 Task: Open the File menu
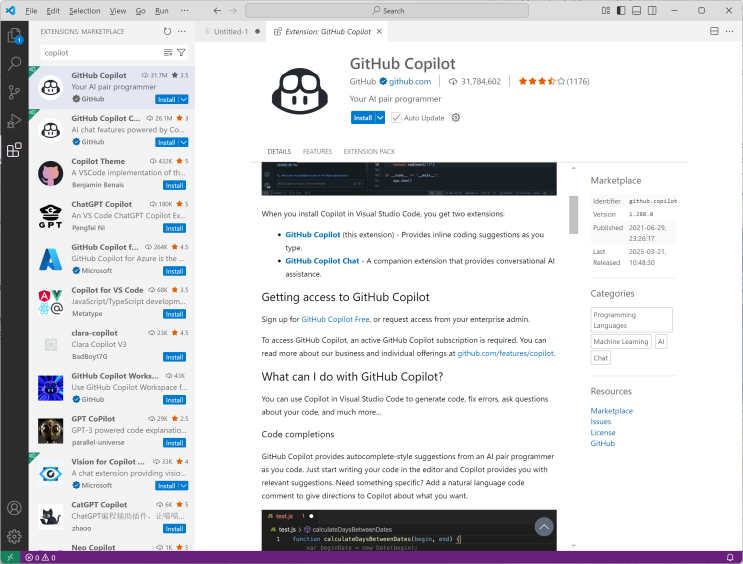[31, 10]
